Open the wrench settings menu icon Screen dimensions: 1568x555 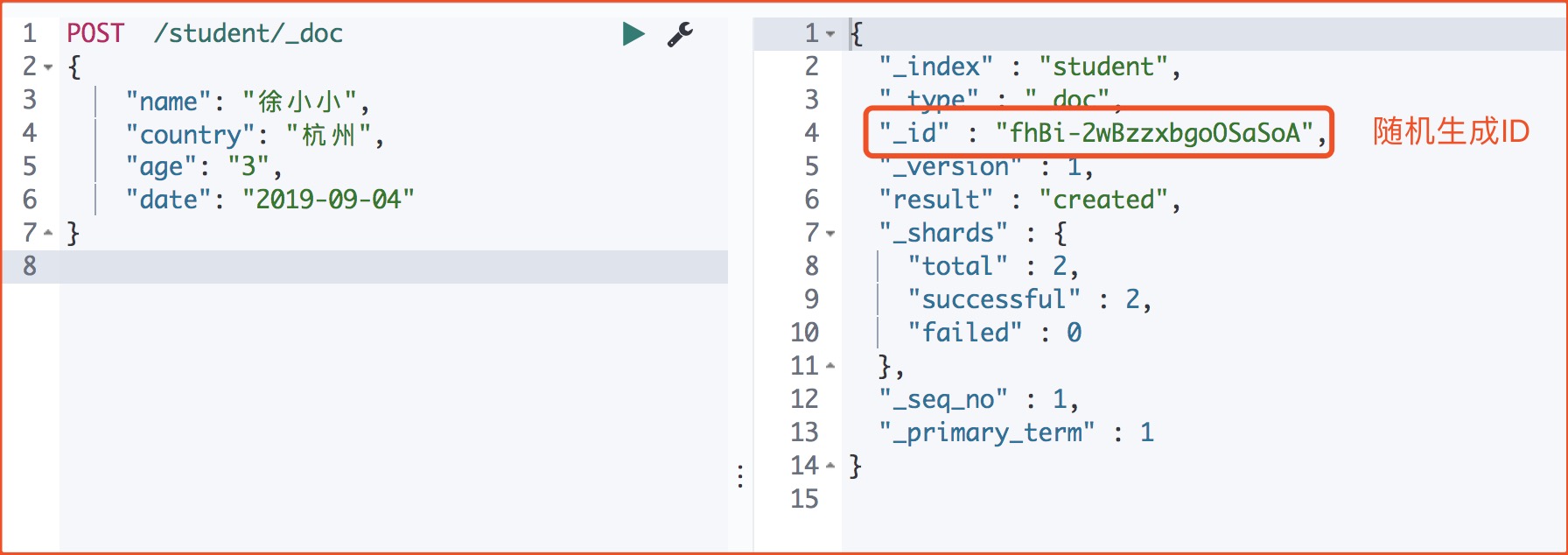(680, 34)
